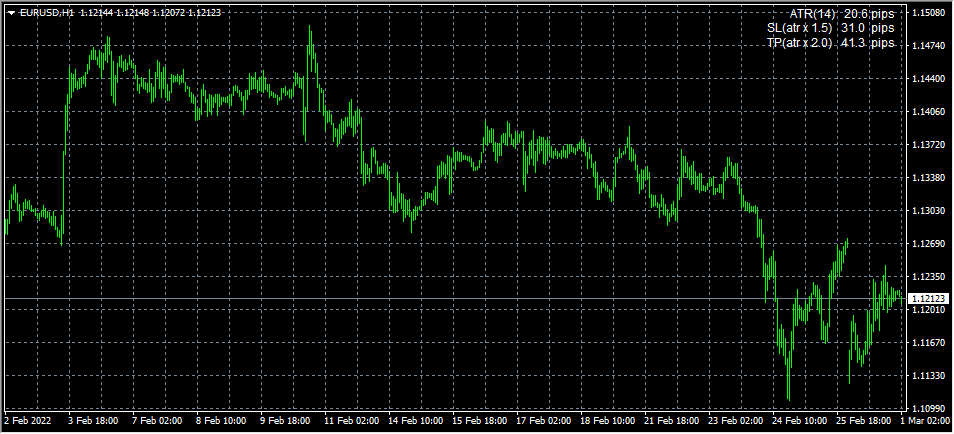Viewport: 954px width, 434px height.
Task: Click the 1 Mar 02:00 time label
Action: tap(925, 421)
